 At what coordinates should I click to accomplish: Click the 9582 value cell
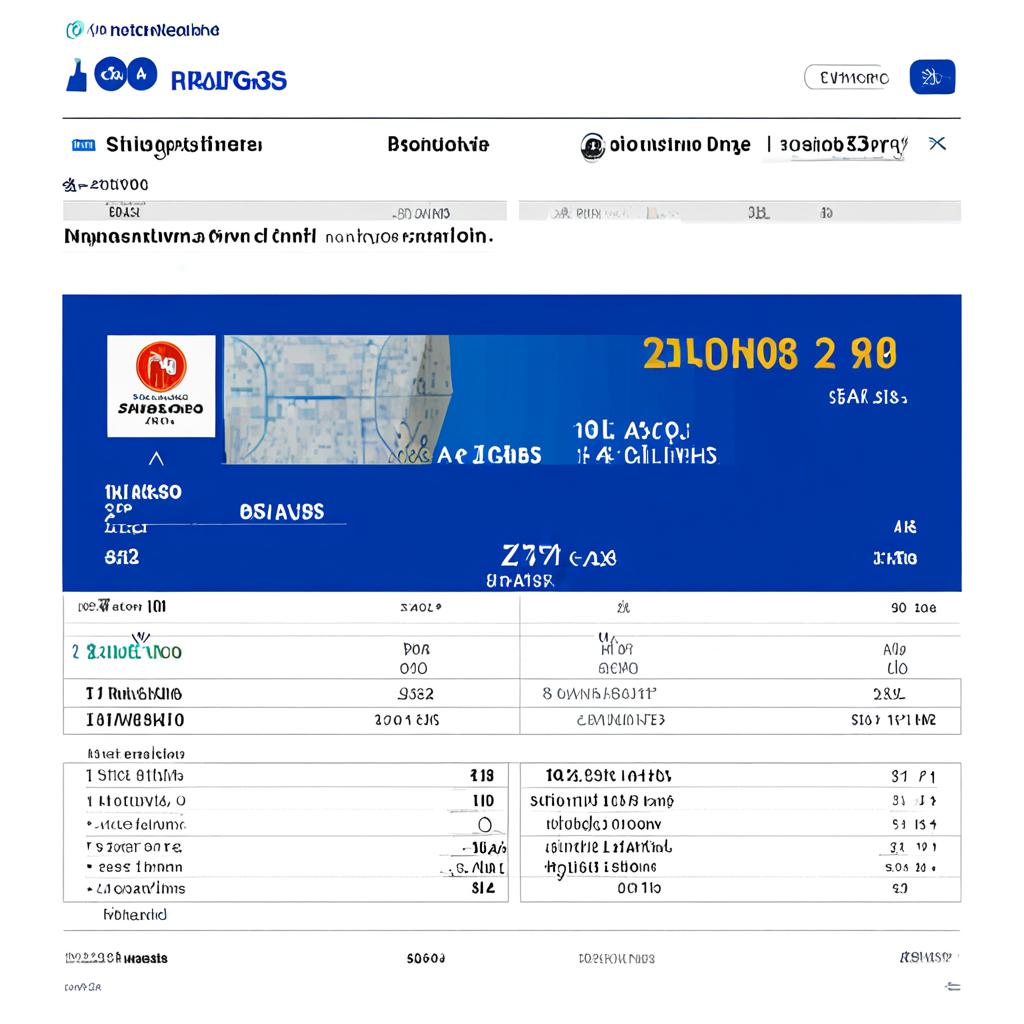click(x=415, y=694)
